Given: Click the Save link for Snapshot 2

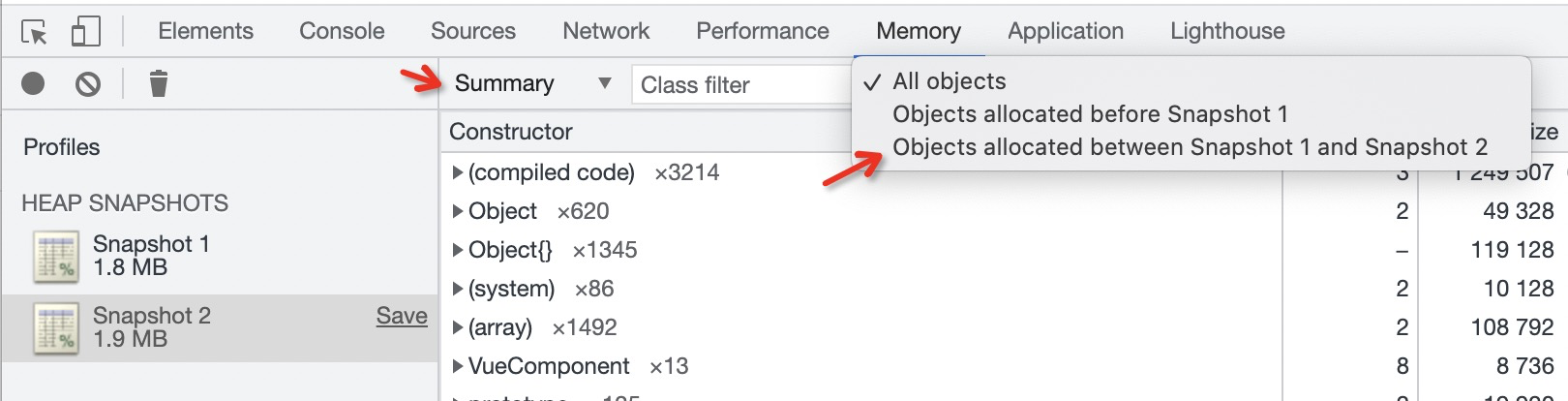Looking at the screenshot, I should 402,316.
